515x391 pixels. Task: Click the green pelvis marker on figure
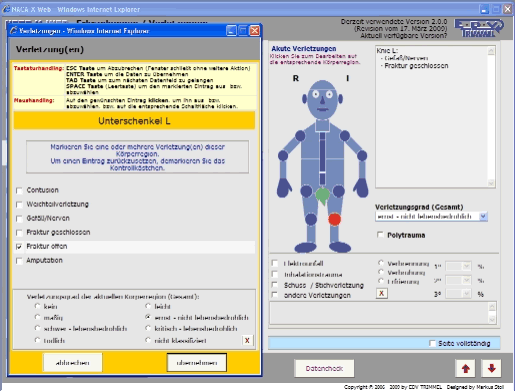tap(322, 196)
